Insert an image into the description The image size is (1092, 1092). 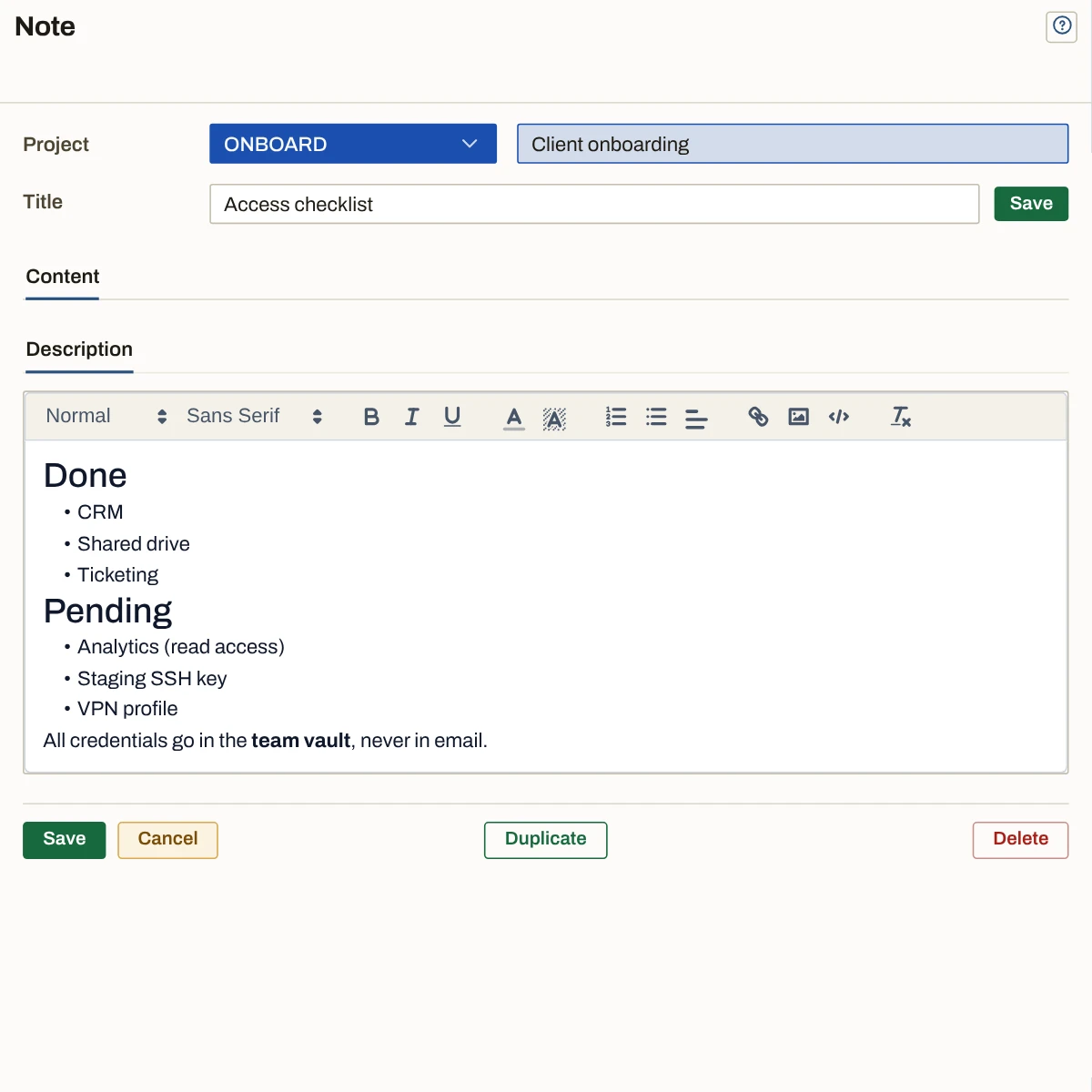pos(798,417)
